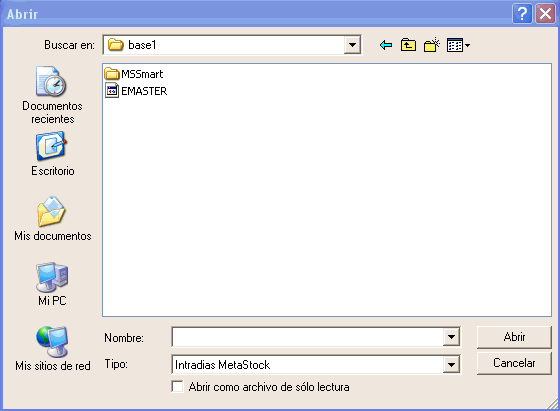Close the Abrir dialog window
The image size is (560, 411).
[x=545, y=14]
